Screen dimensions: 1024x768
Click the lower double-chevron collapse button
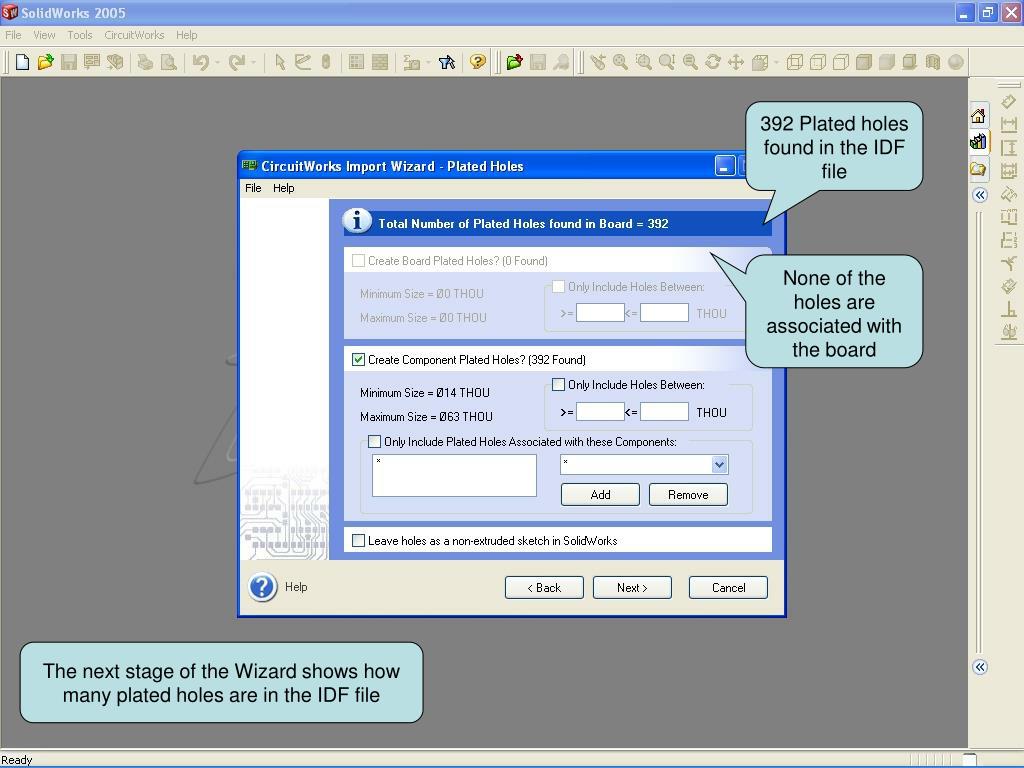980,667
